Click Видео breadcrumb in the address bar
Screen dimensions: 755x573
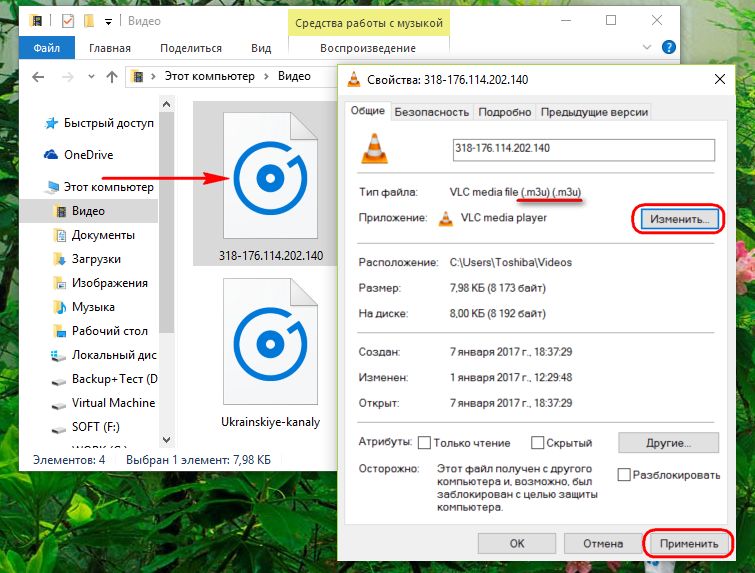point(294,76)
